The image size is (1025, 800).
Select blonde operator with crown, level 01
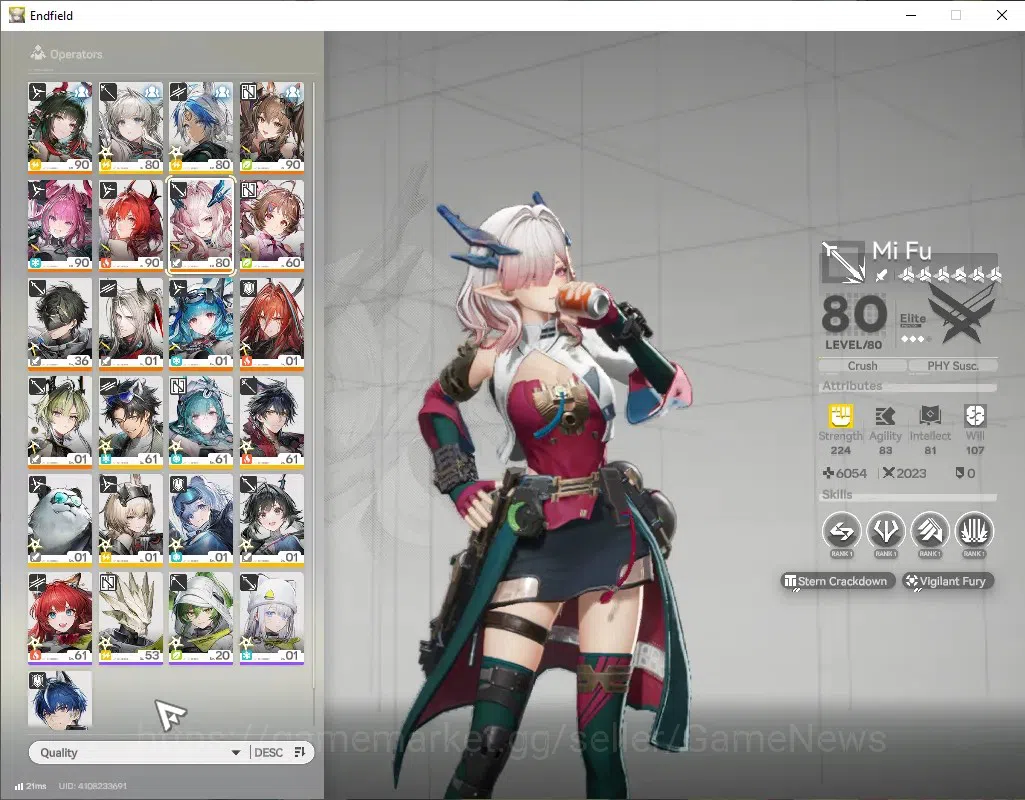coord(131,520)
